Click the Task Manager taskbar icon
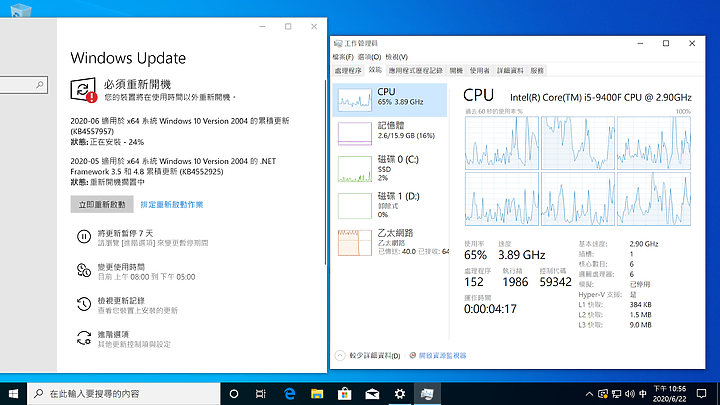The image size is (720, 405). coord(427,394)
